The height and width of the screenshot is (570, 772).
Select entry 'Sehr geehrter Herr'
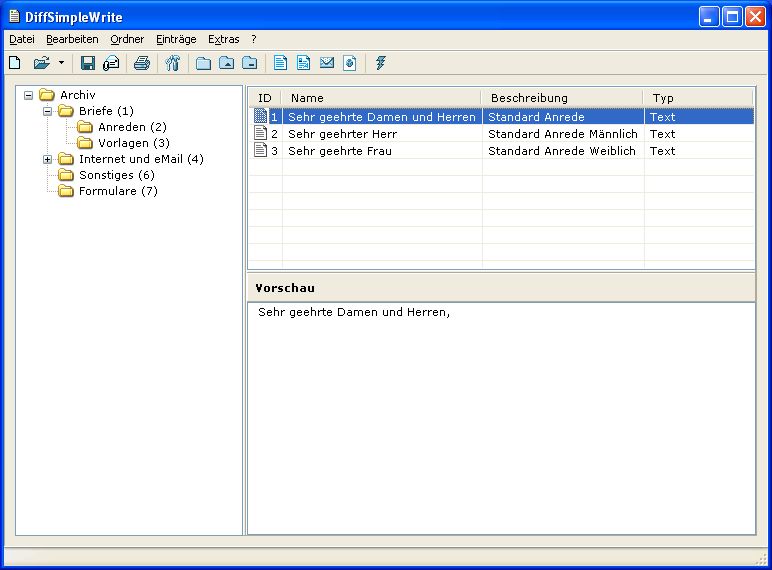click(x=342, y=134)
